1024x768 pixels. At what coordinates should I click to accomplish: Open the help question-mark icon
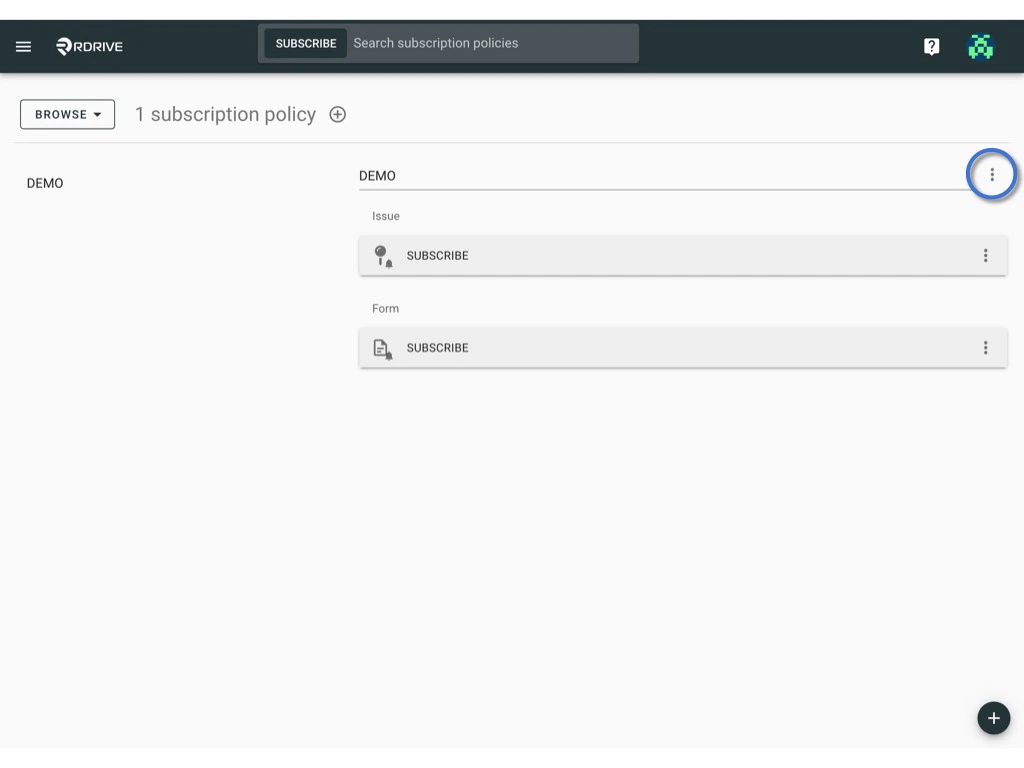point(931,45)
